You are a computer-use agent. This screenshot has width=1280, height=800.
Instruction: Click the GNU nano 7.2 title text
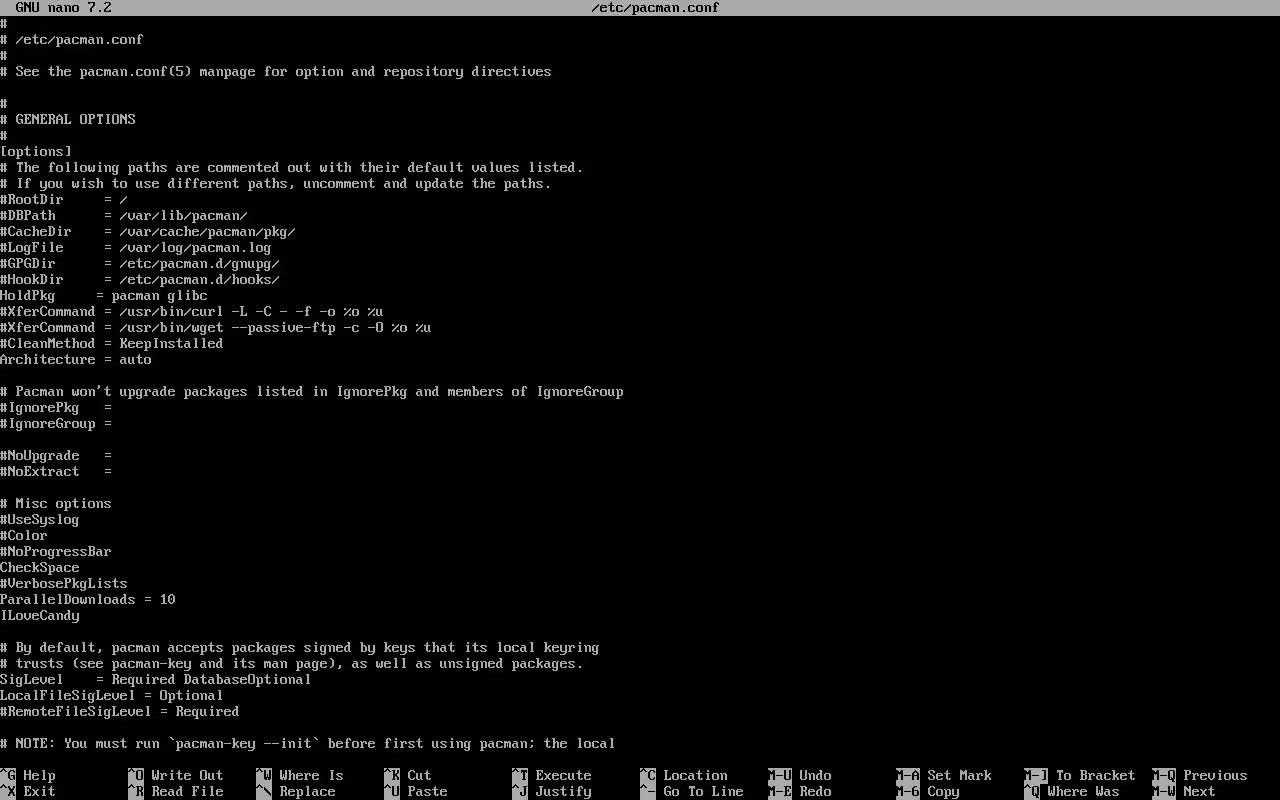click(63, 7)
